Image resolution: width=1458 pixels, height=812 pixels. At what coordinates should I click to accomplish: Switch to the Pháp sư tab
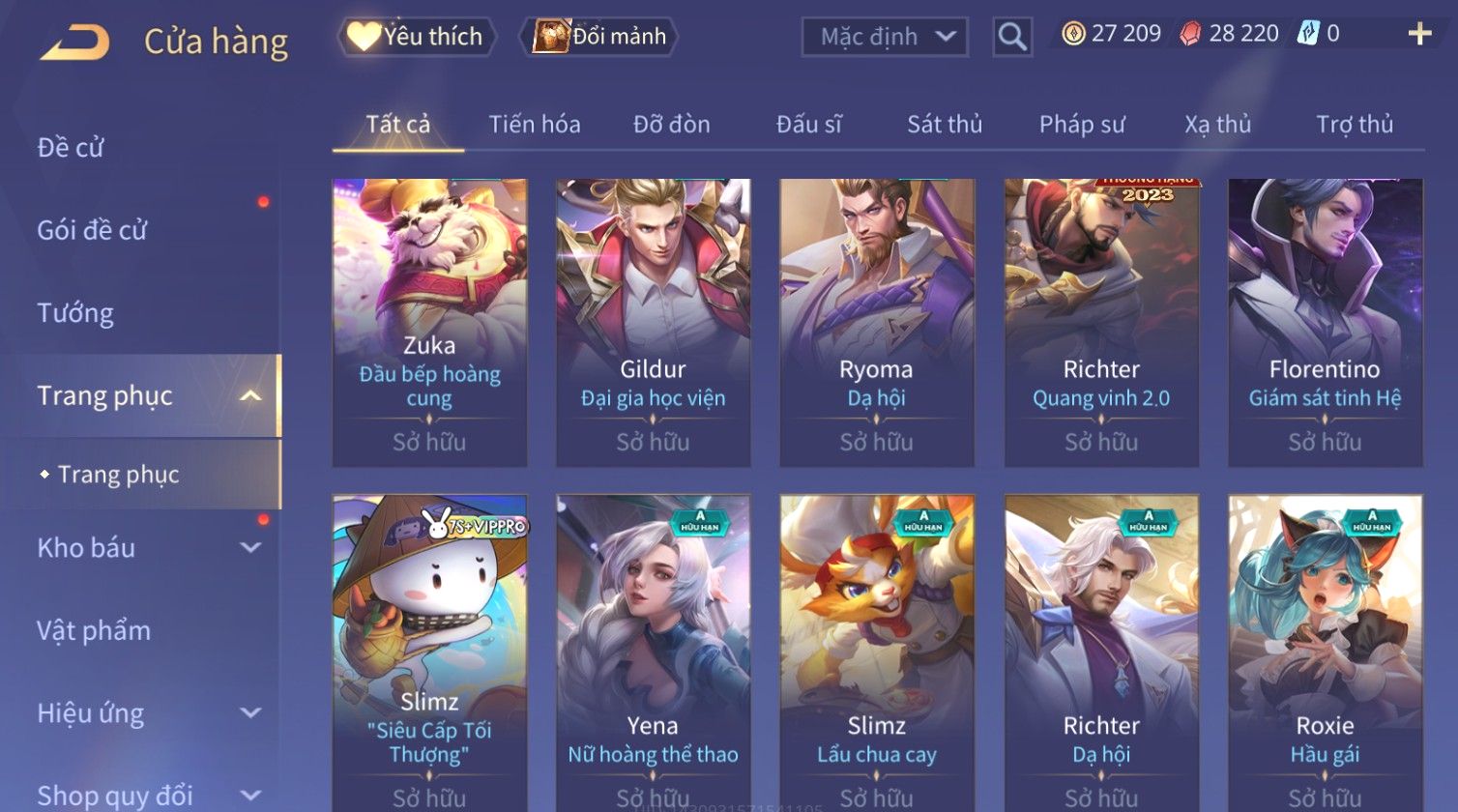pos(1082,124)
